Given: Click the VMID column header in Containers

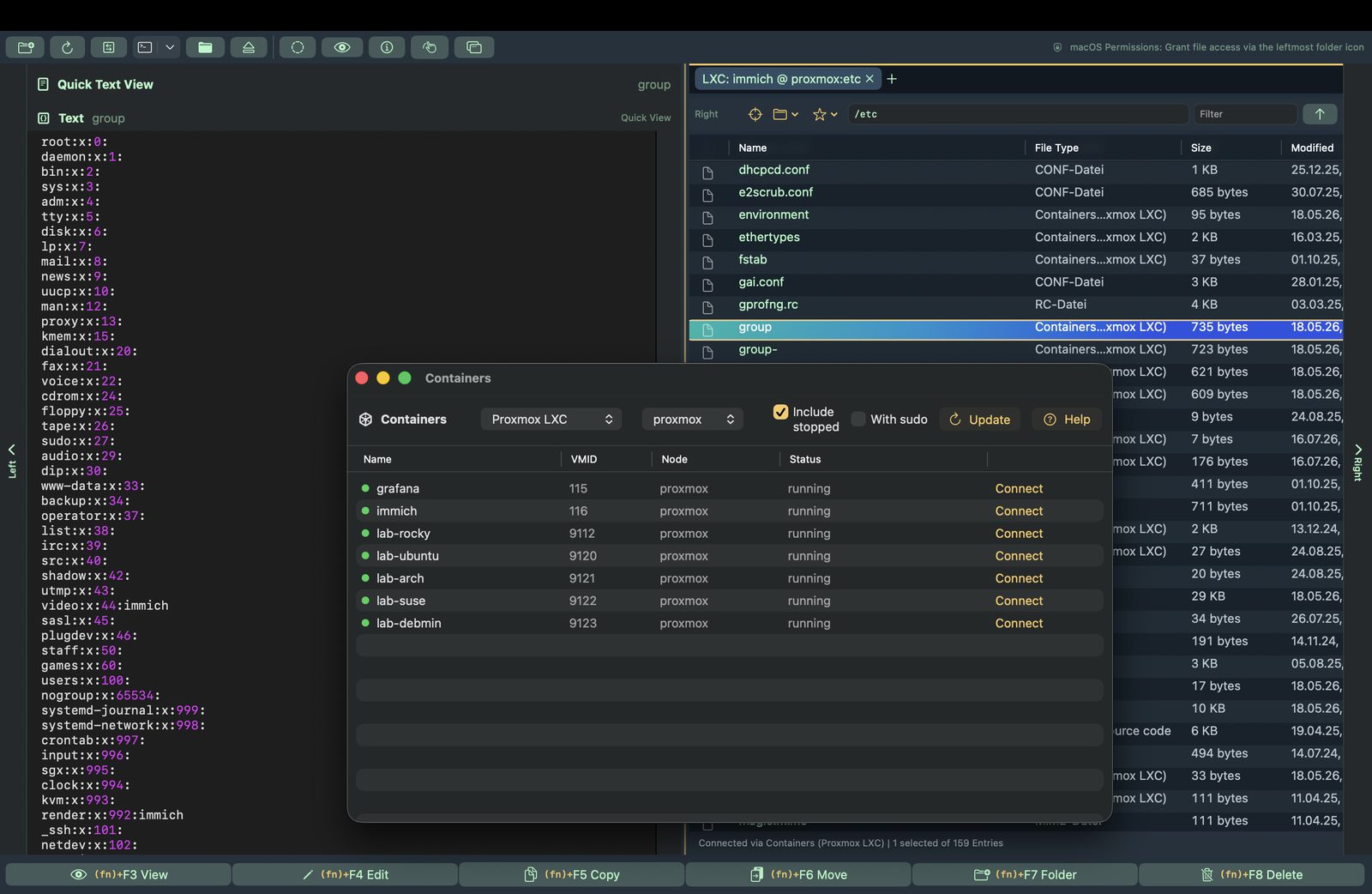Looking at the screenshot, I should point(584,459).
